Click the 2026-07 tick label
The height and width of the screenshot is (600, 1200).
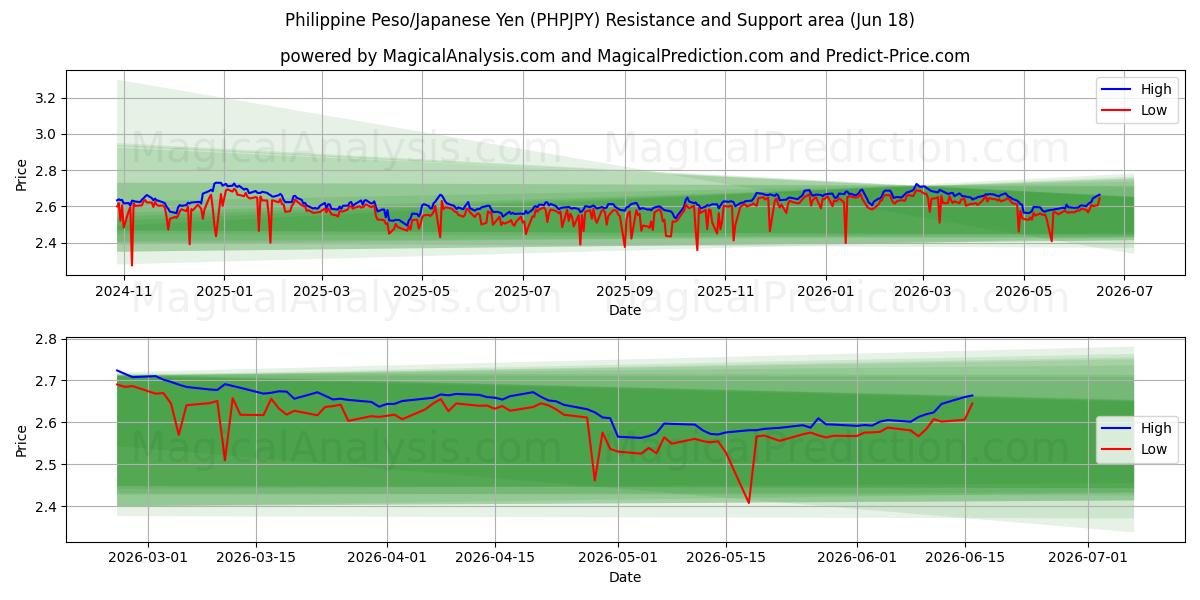coord(1123,292)
